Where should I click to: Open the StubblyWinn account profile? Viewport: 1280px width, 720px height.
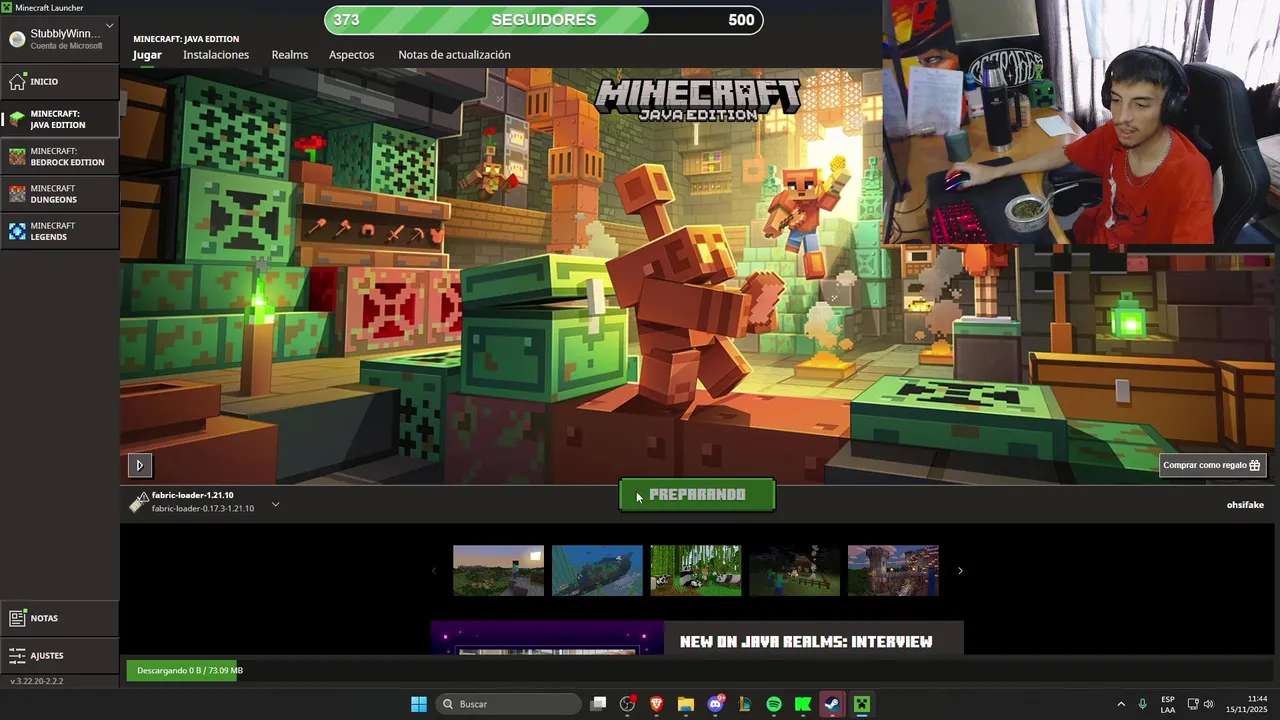[x=59, y=39]
